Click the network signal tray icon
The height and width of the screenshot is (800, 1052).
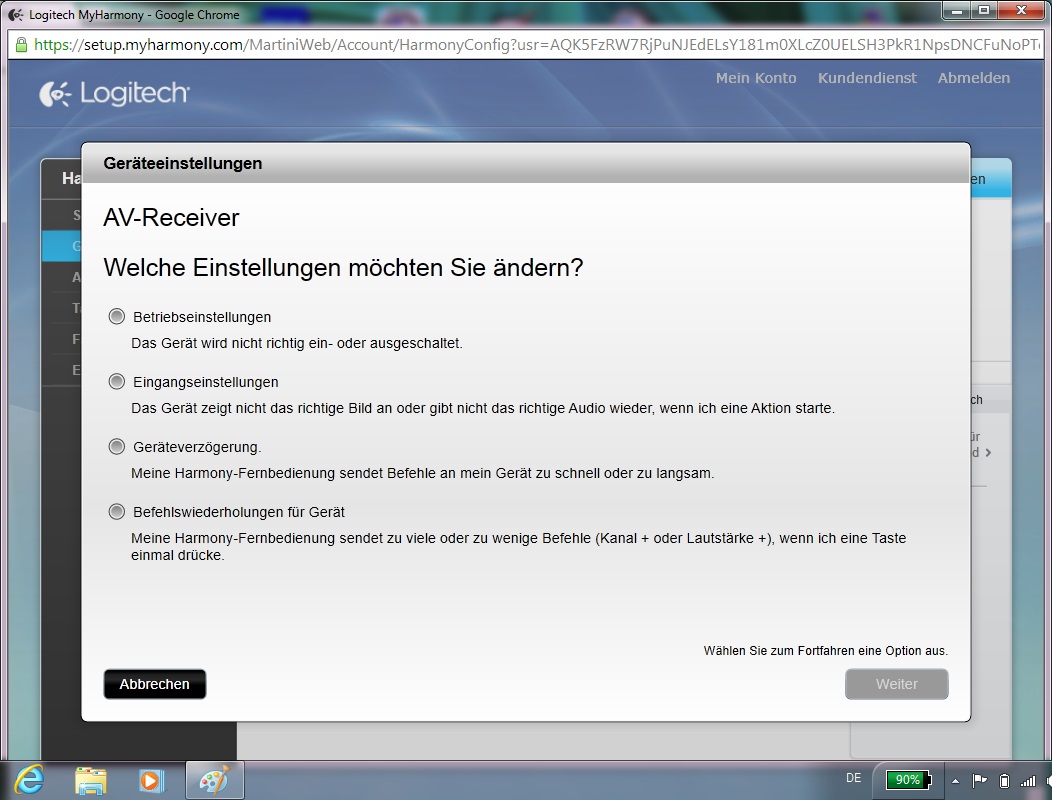click(x=1028, y=780)
